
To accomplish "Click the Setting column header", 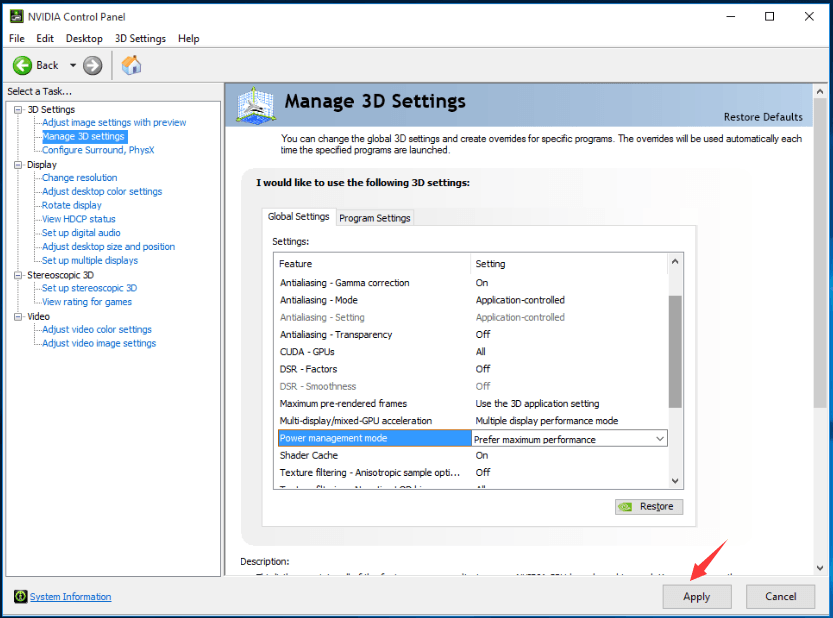I will (569, 264).
